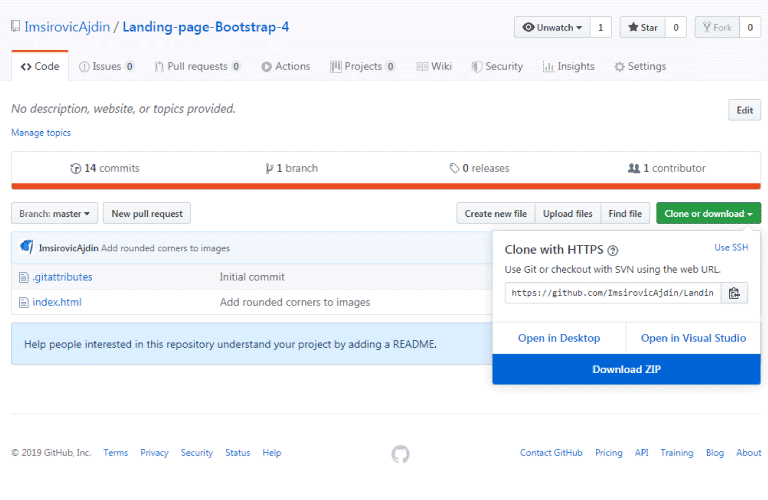Click the ImsirovicAjdin author name in commit bar

tap(69, 248)
